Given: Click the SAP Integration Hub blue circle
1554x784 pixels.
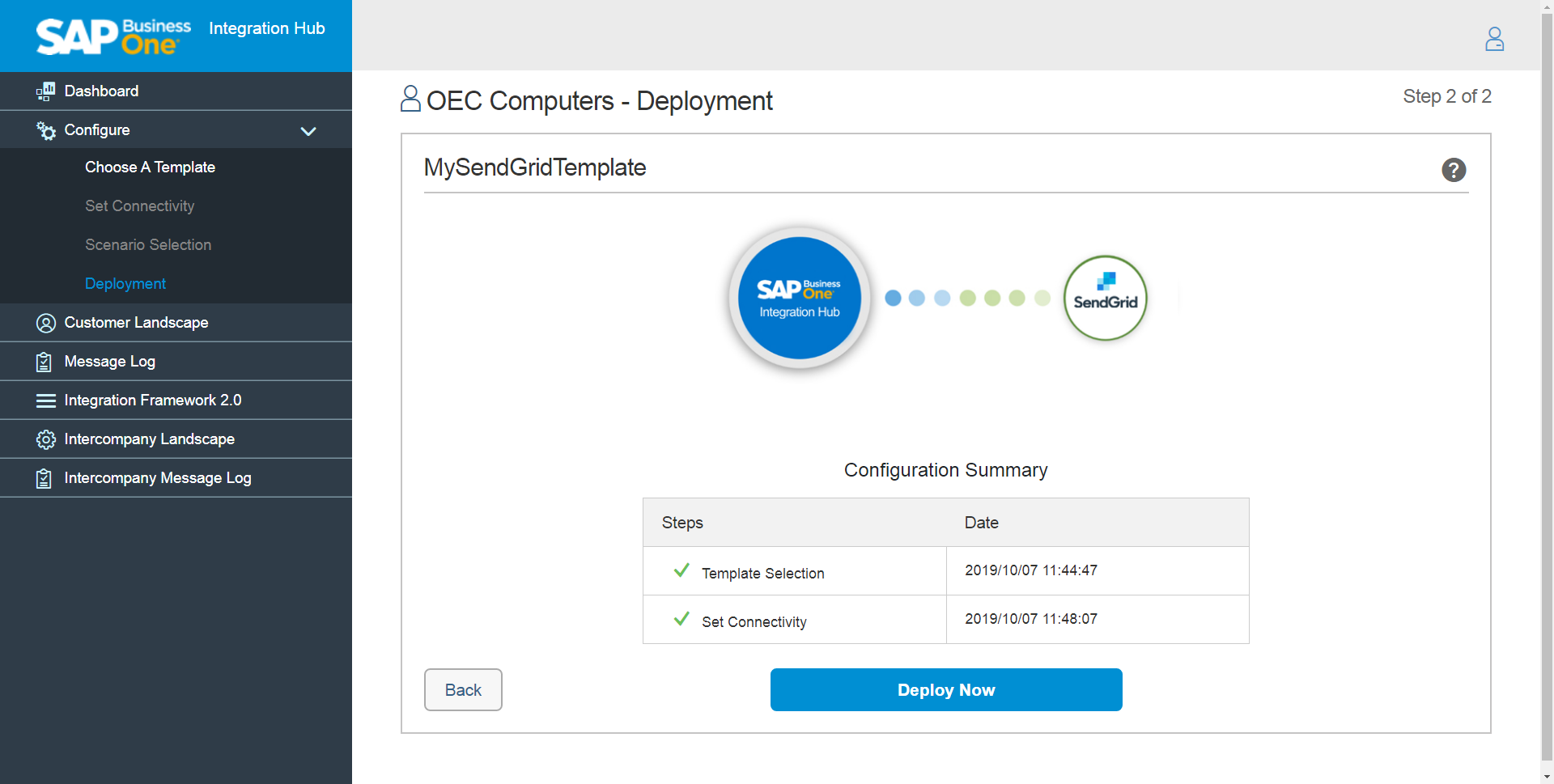Looking at the screenshot, I should click(799, 298).
